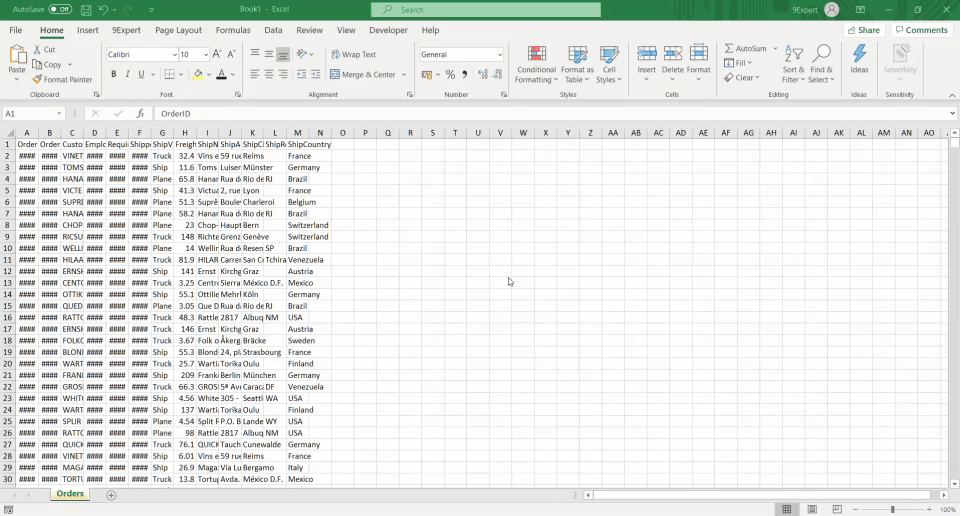Image resolution: width=960 pixels, height=516 pixels.
Task: Toggle the AutoSave switch
Action: [60, 9]
